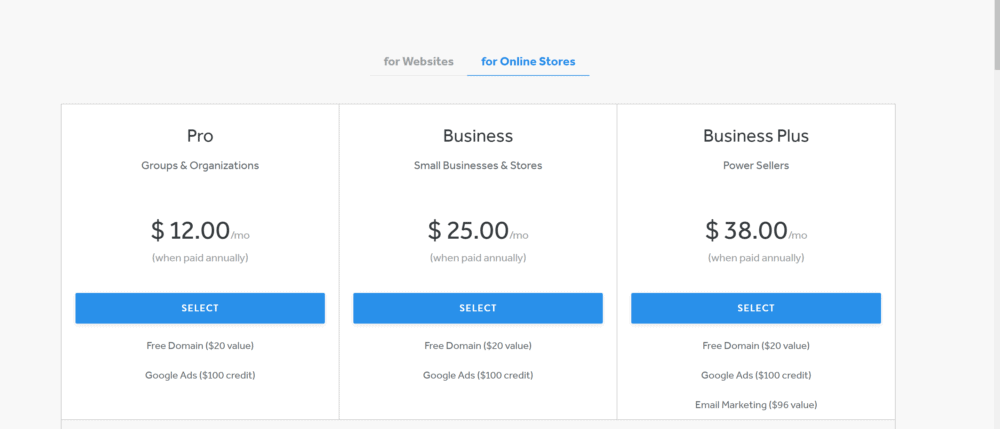This screenshot has height=429, width=1000.
Task: Click 'Google Ads ($100 credit)' in Business column
Action: [x=478, y=375]
